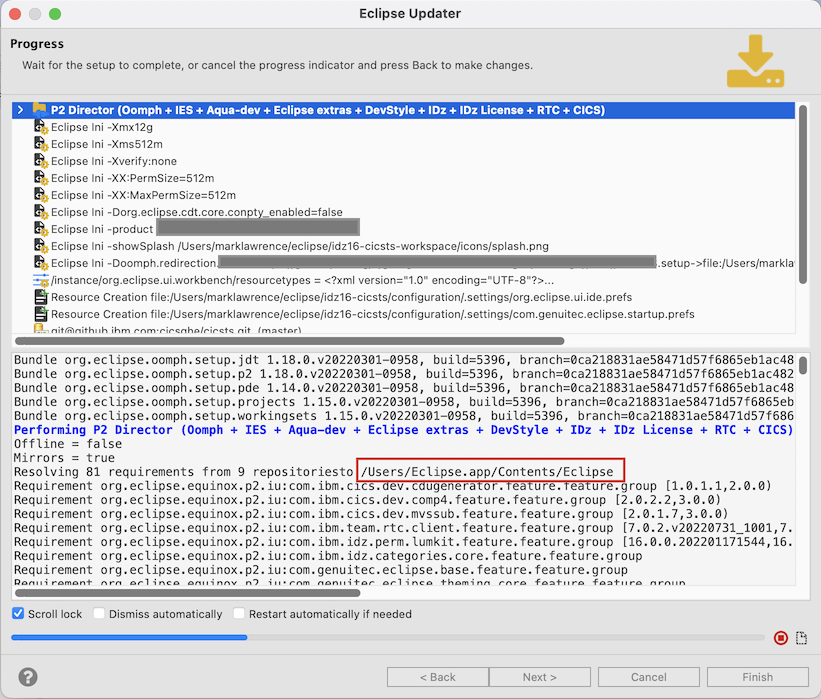Click the icon beside -XX:PermSize=512m
821x699 pixels.
(40, 178)
